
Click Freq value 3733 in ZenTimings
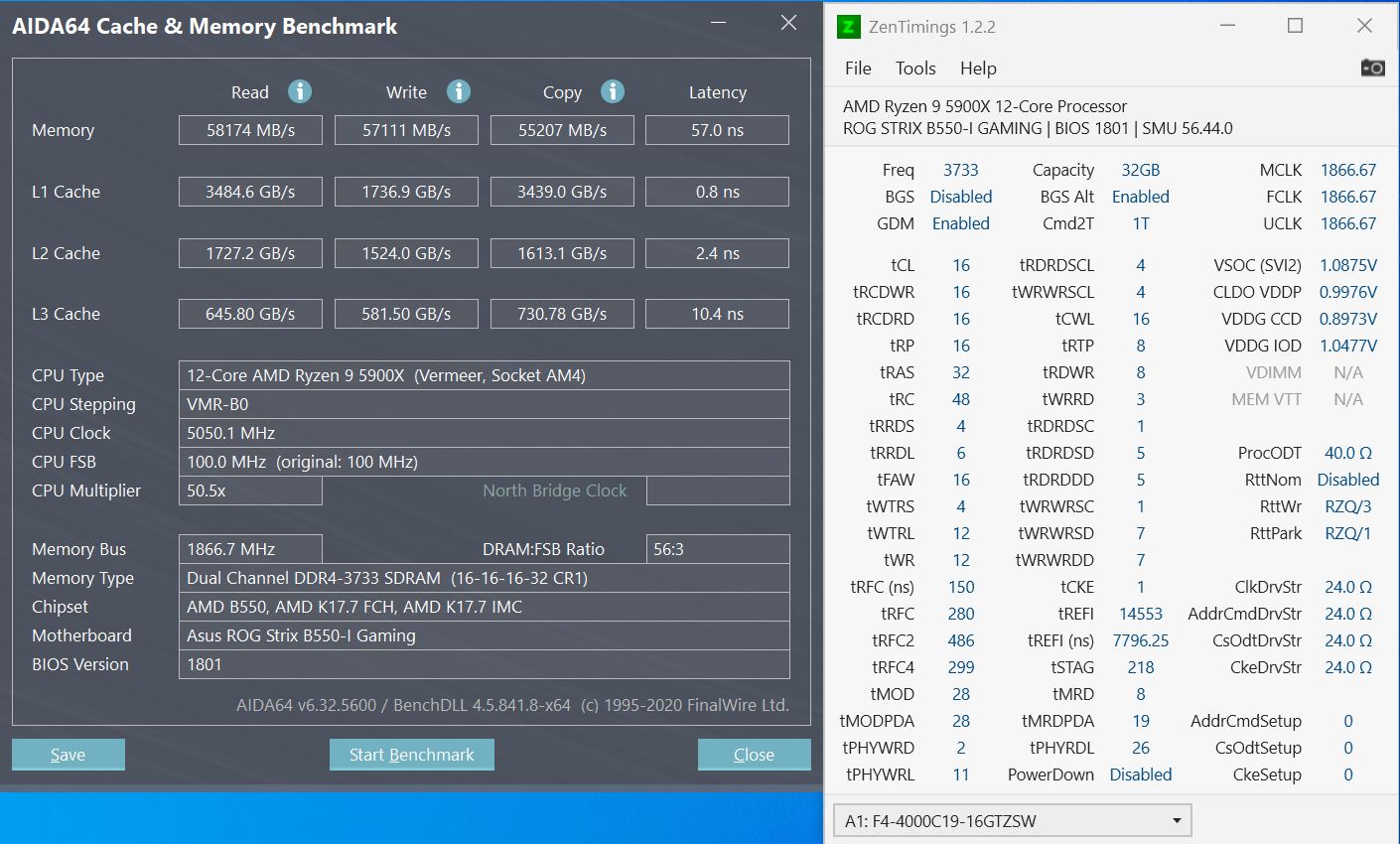[x=961, y=170]
